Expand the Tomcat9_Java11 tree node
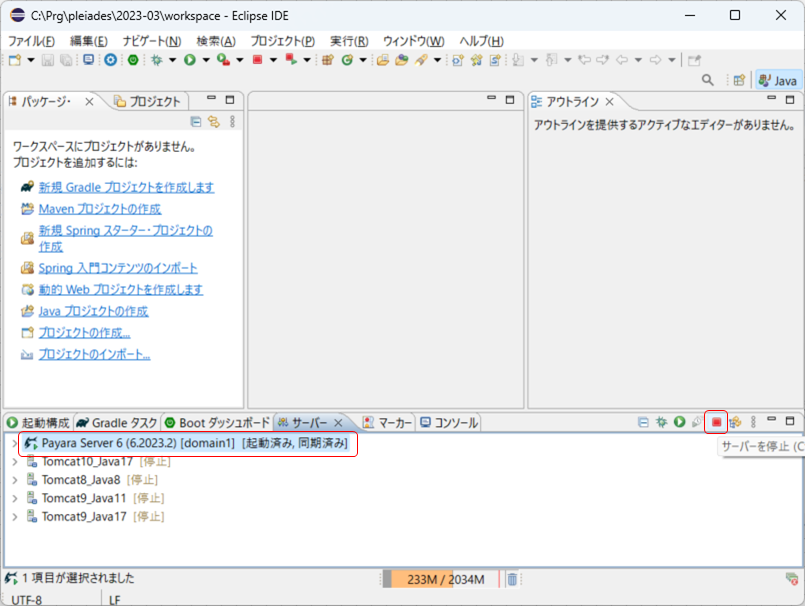 (x=14, y=498)
